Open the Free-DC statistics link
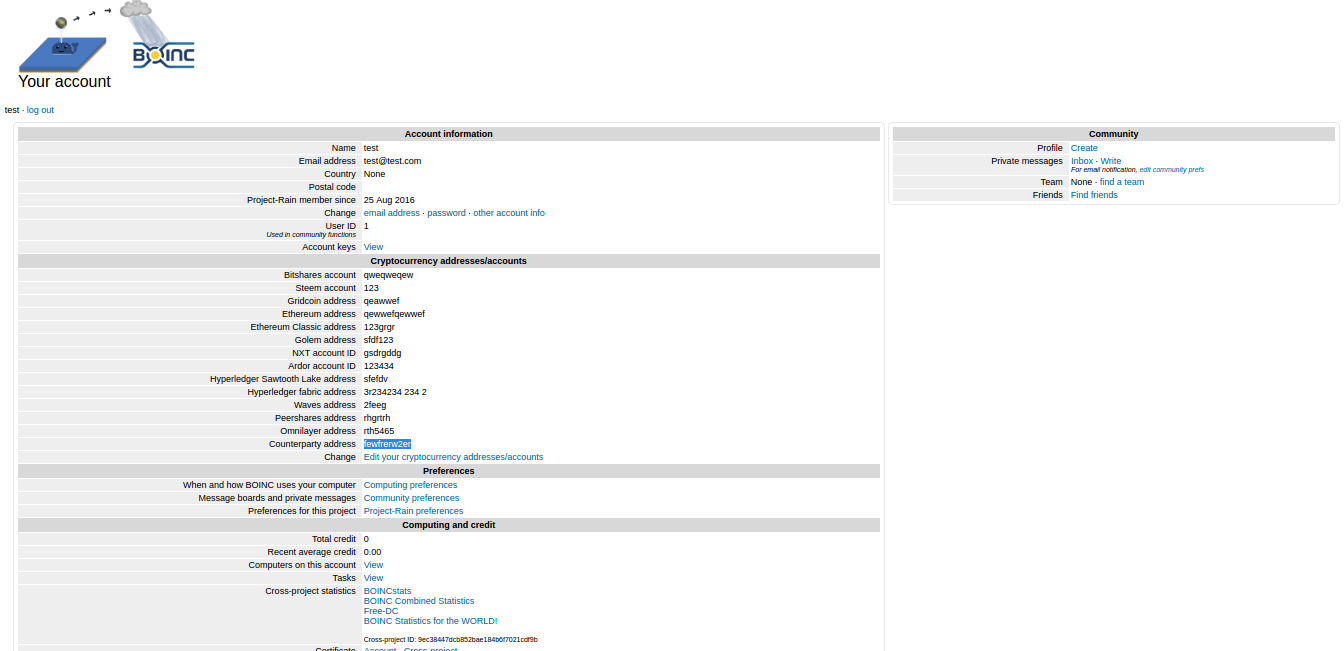This screenshot has width=1344, height=651. [x=381, y=611]
